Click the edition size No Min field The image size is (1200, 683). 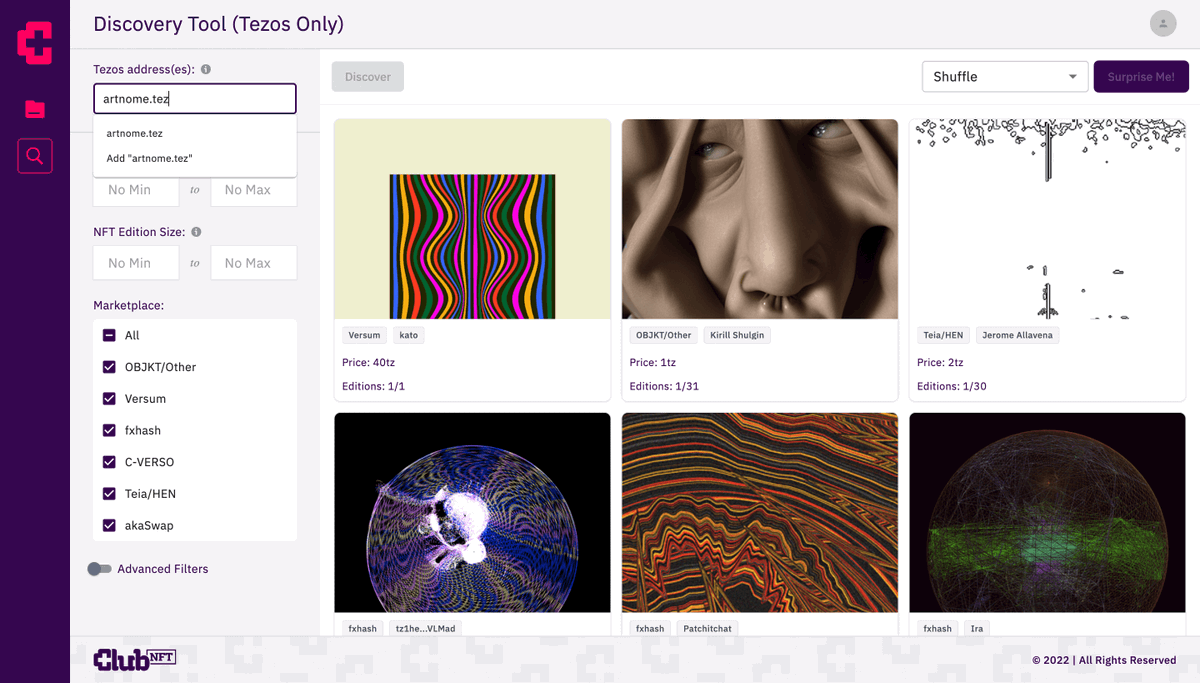(136, 263)
